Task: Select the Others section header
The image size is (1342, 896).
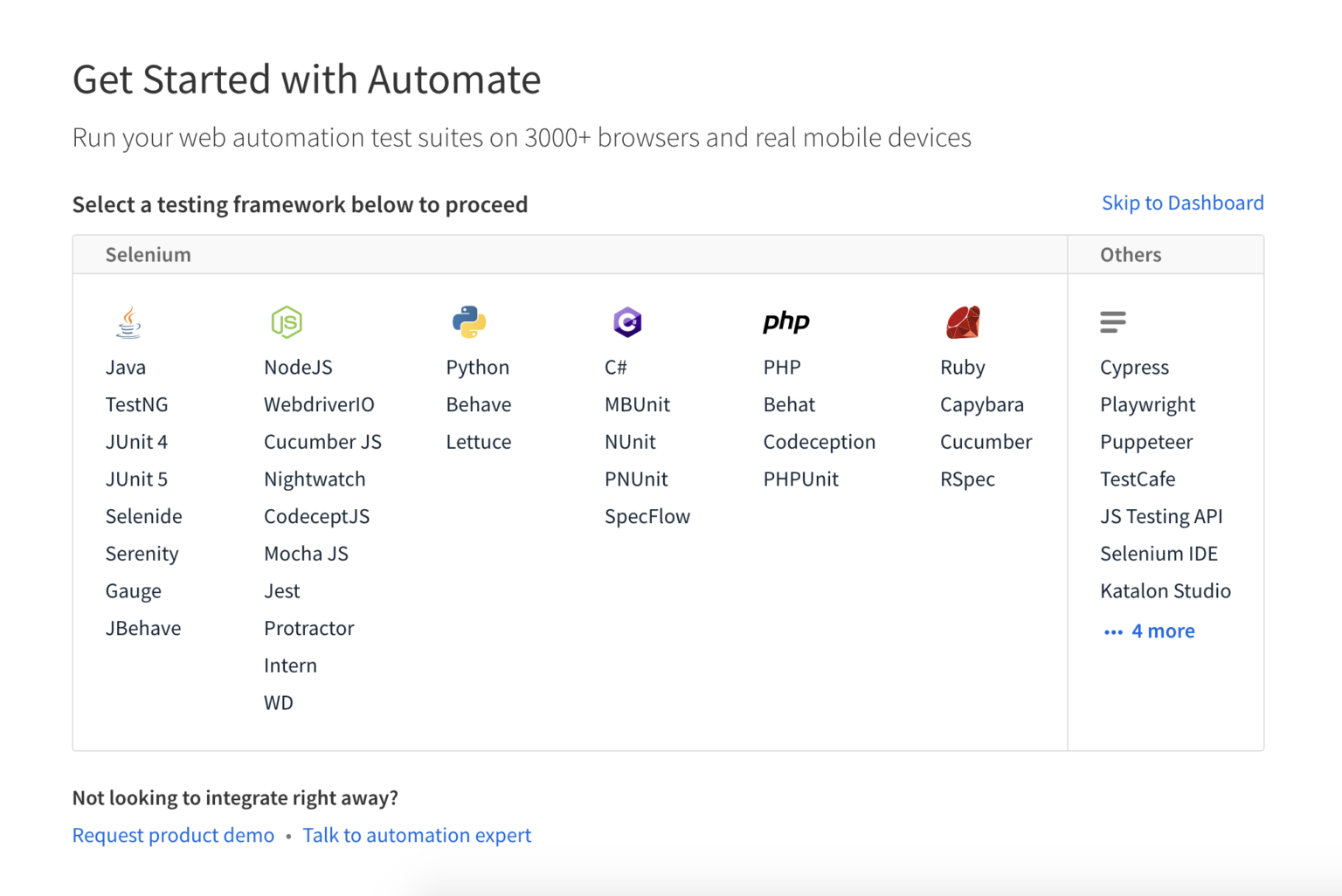Action: click(x=1130, y=255)
